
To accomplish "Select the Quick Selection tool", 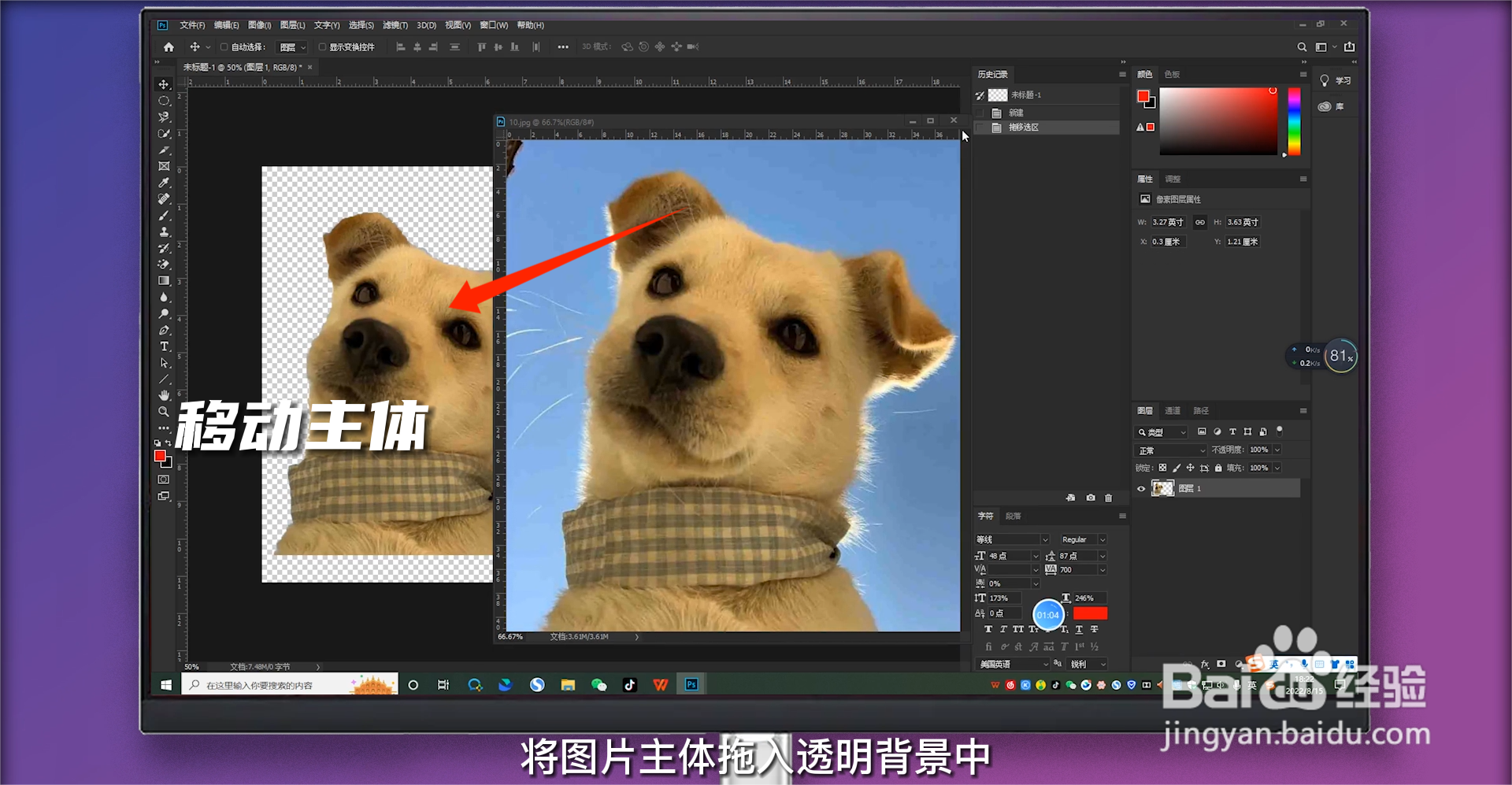I will tap(164, 134).
